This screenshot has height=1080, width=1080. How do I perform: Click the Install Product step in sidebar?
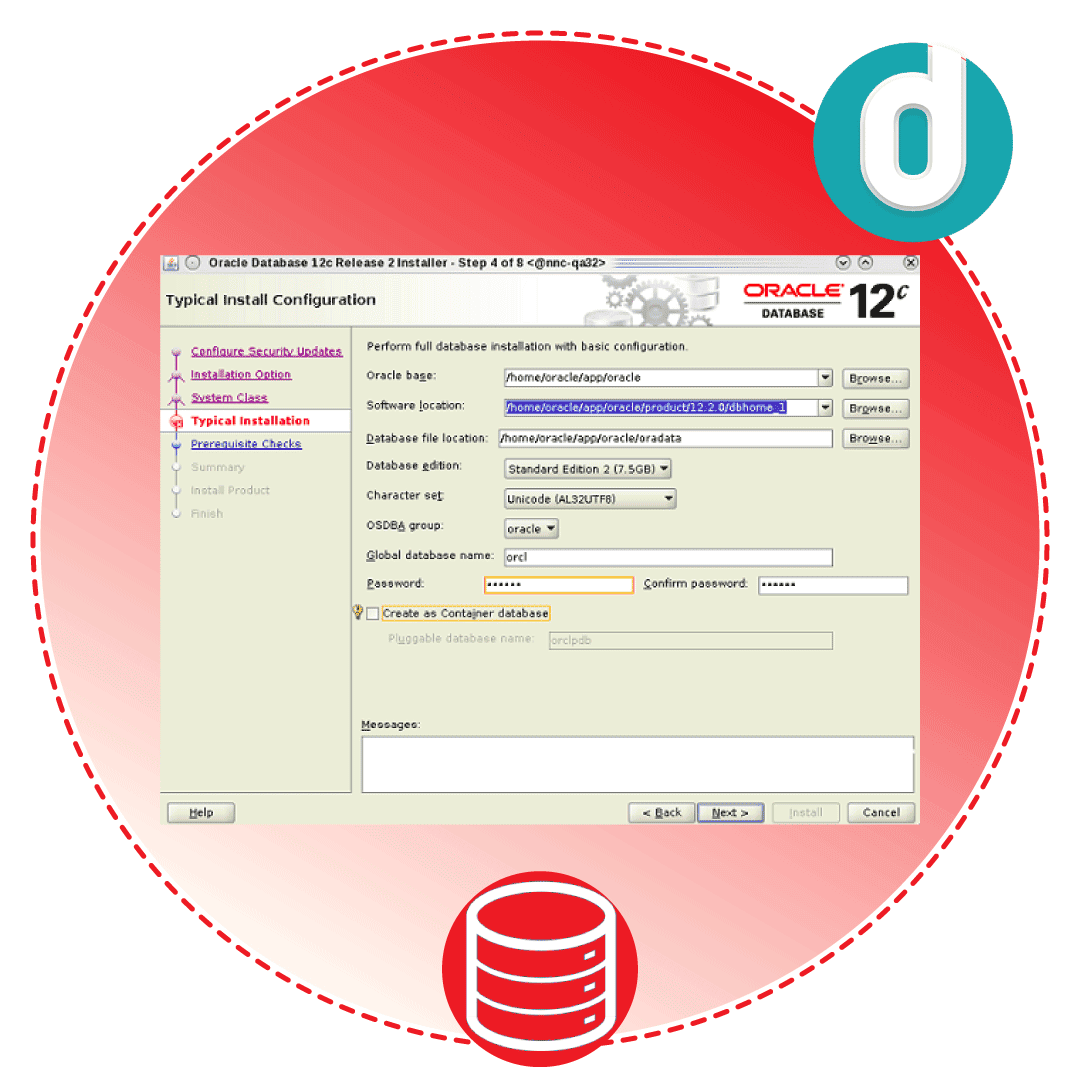tap(230, 490)
